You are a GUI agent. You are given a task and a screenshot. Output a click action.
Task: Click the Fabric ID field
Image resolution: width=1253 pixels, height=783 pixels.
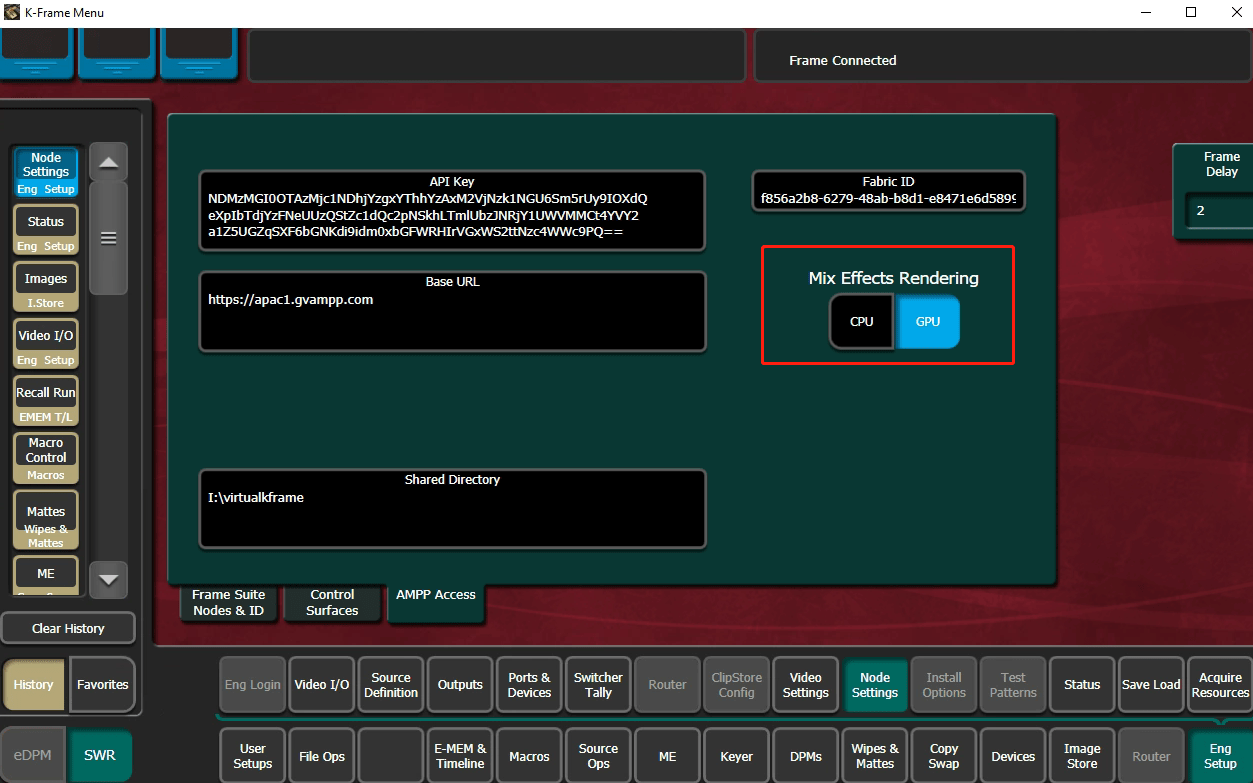(888, 191)
